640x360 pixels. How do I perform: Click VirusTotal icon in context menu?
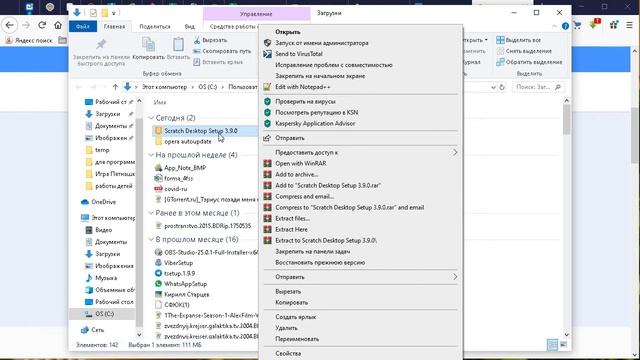[x=267, y=54]
